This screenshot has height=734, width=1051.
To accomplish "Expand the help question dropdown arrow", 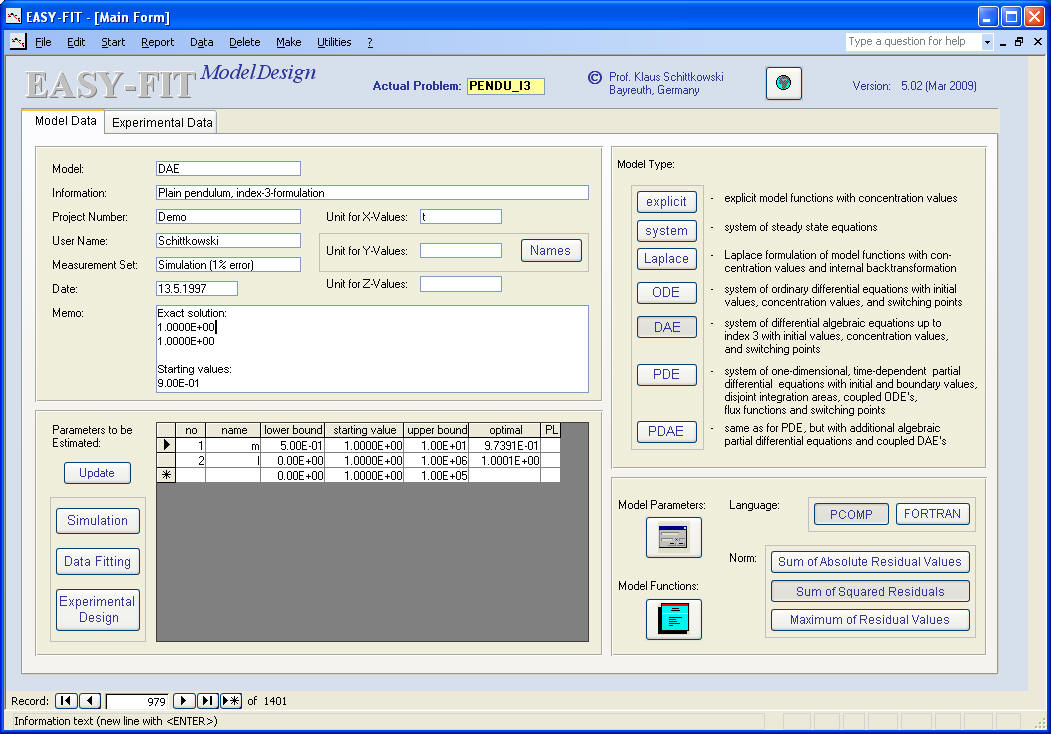I will coord(987,42).
